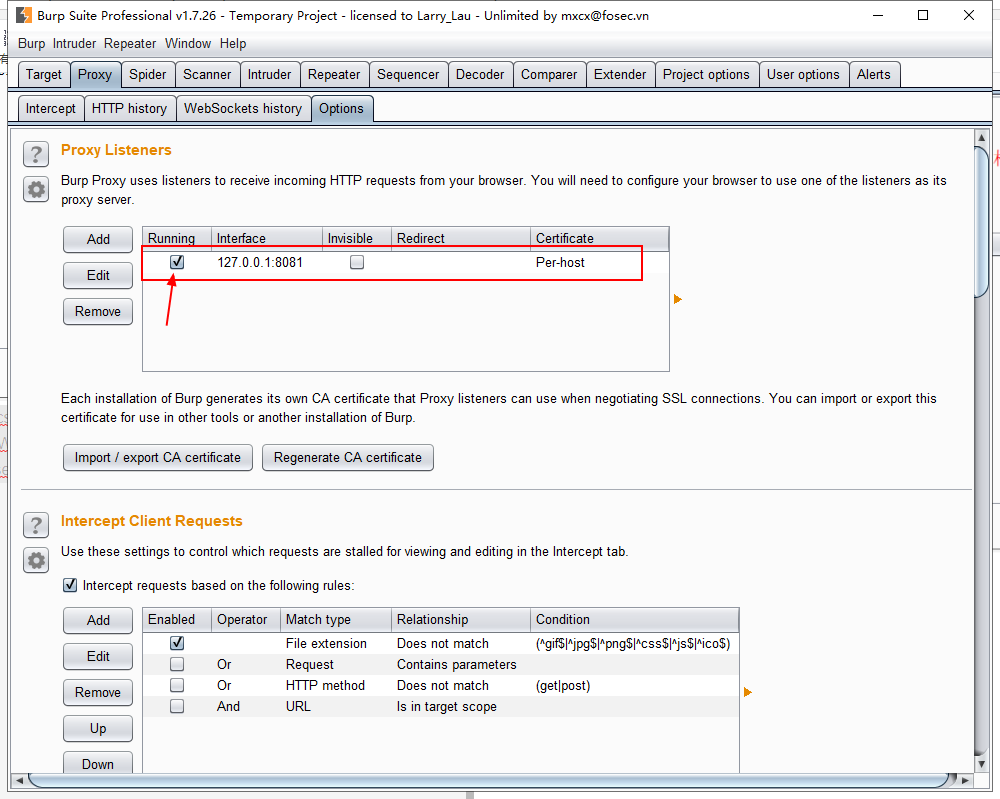This screenshot has width=1000, height=799.
Task: Toggle Invisible checkbox for 127.0.0.1:8081 listener
Action: pos(357,262)
